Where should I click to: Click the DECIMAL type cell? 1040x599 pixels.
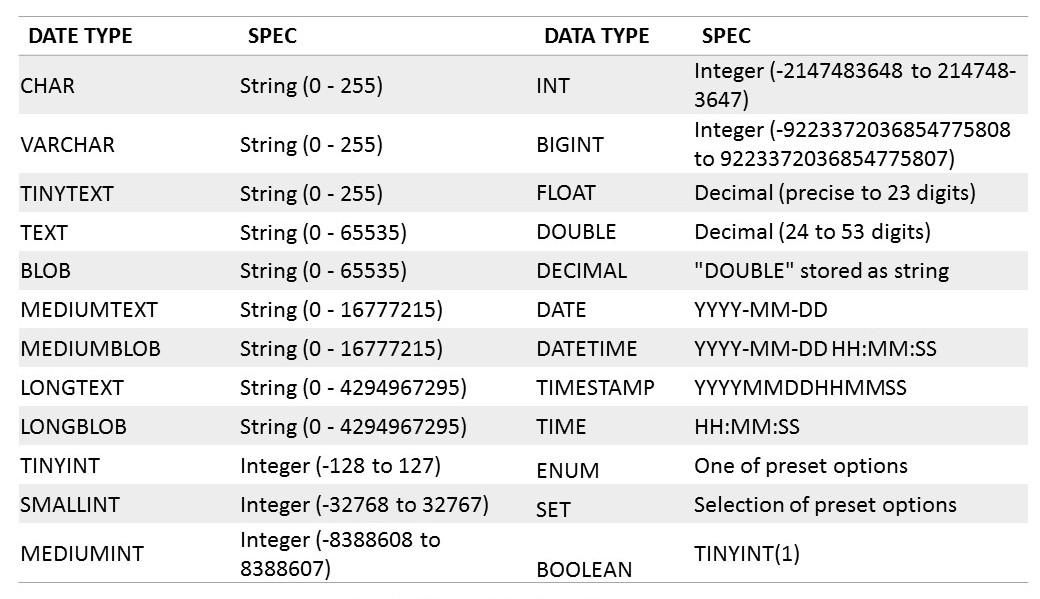click(x=581, y=271)
